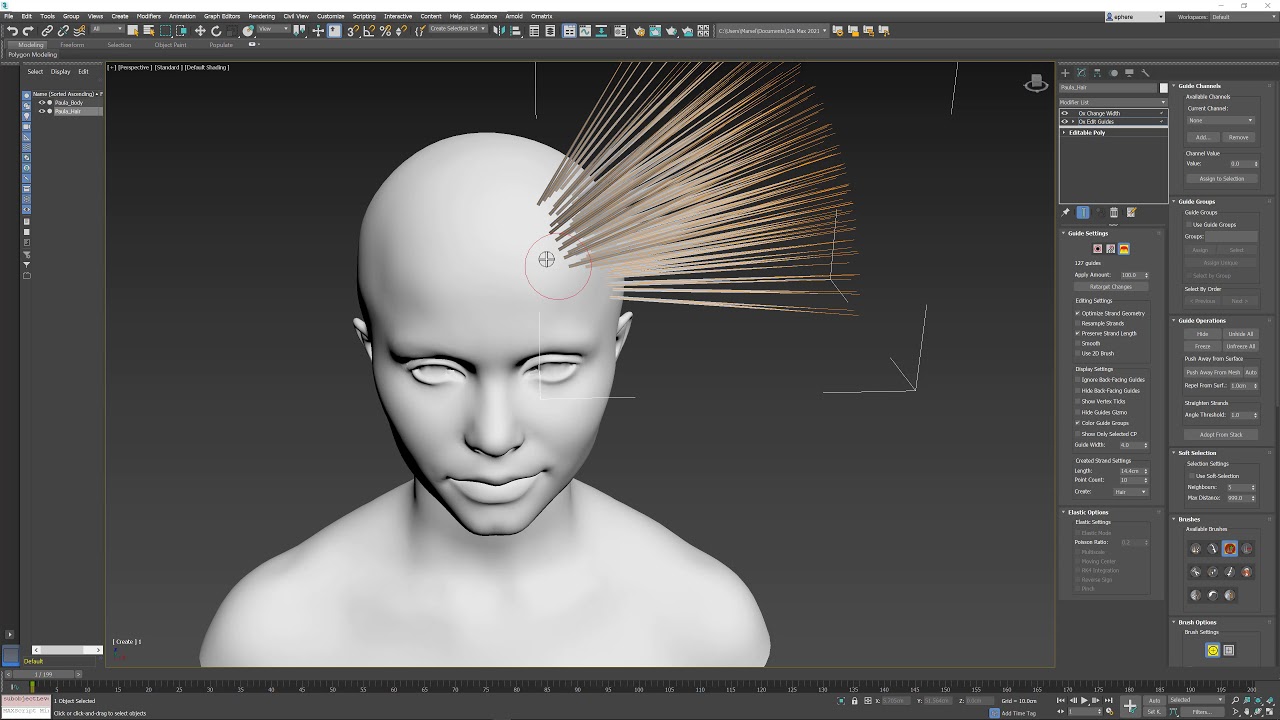
Task: Open the Create command panel tab
Action: (x=1065, y=73)
